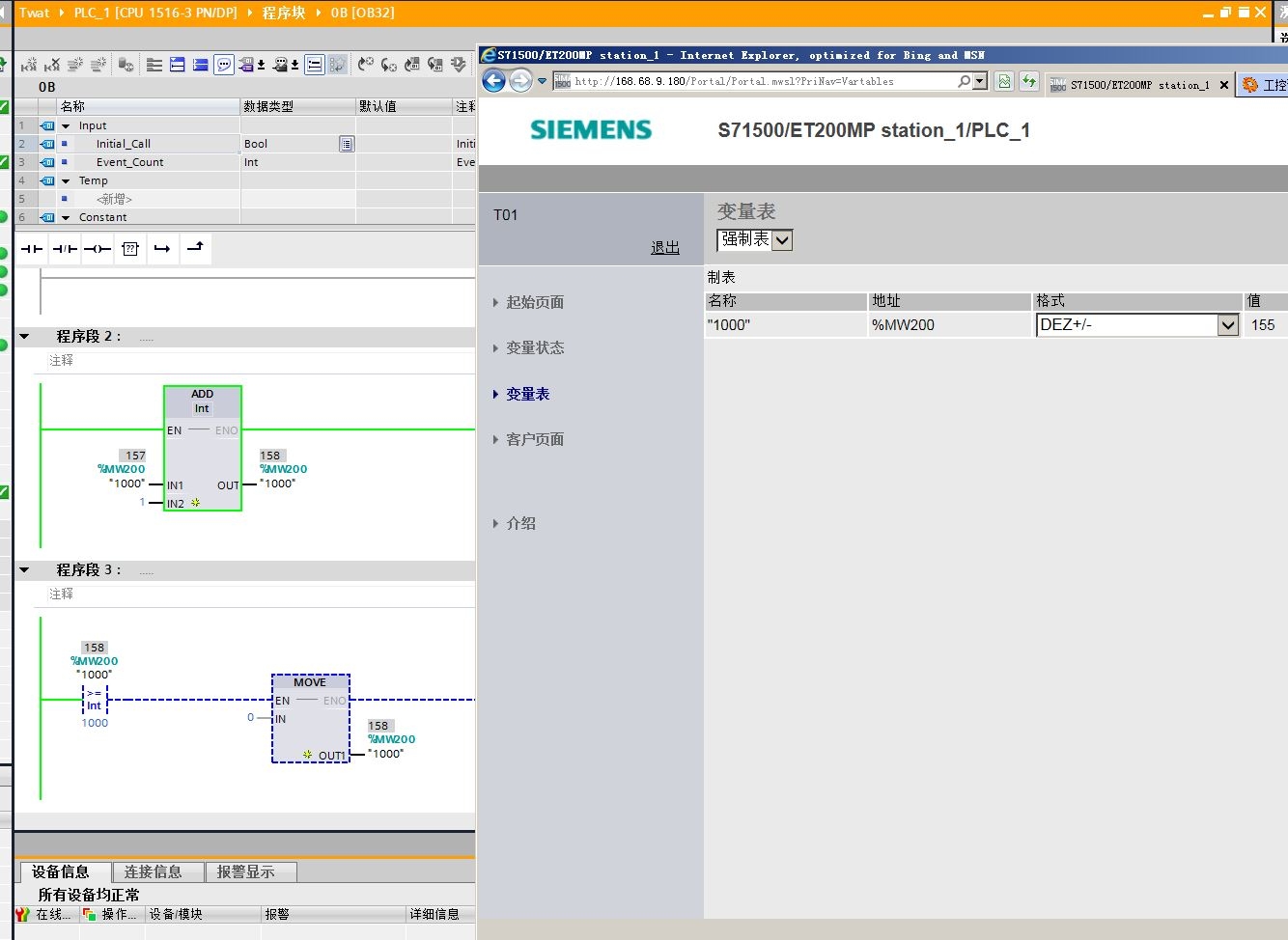Click the Add row toolbar icon
1288x940 pixels.
98,65
